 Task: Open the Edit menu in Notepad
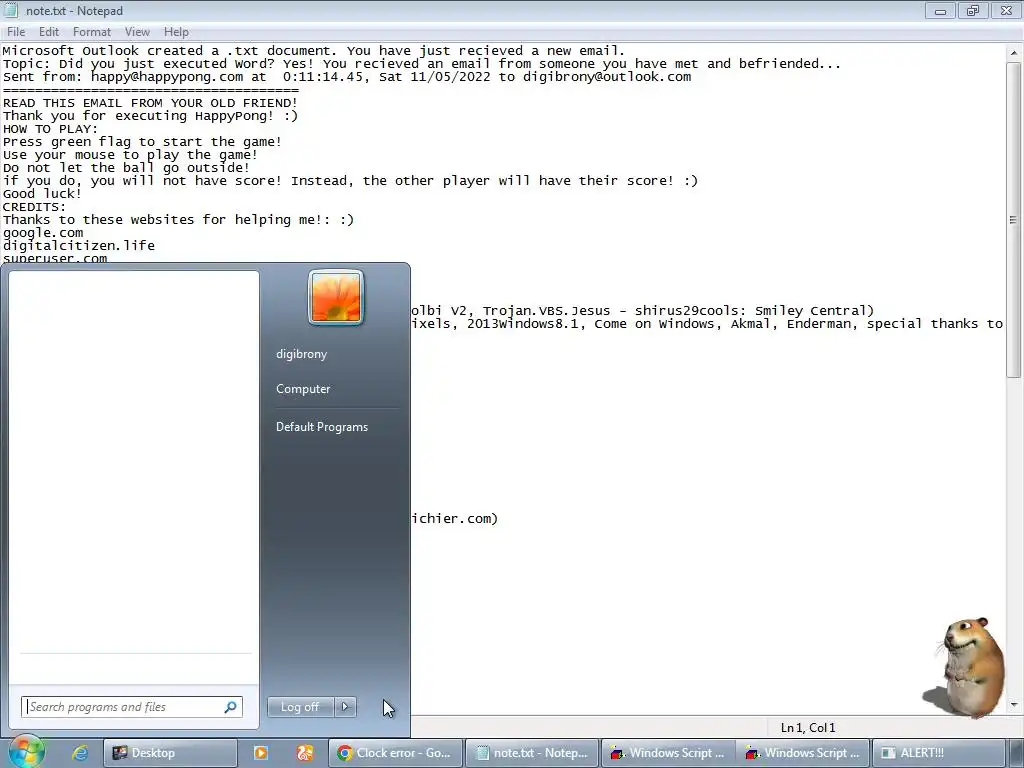(48, 31)
